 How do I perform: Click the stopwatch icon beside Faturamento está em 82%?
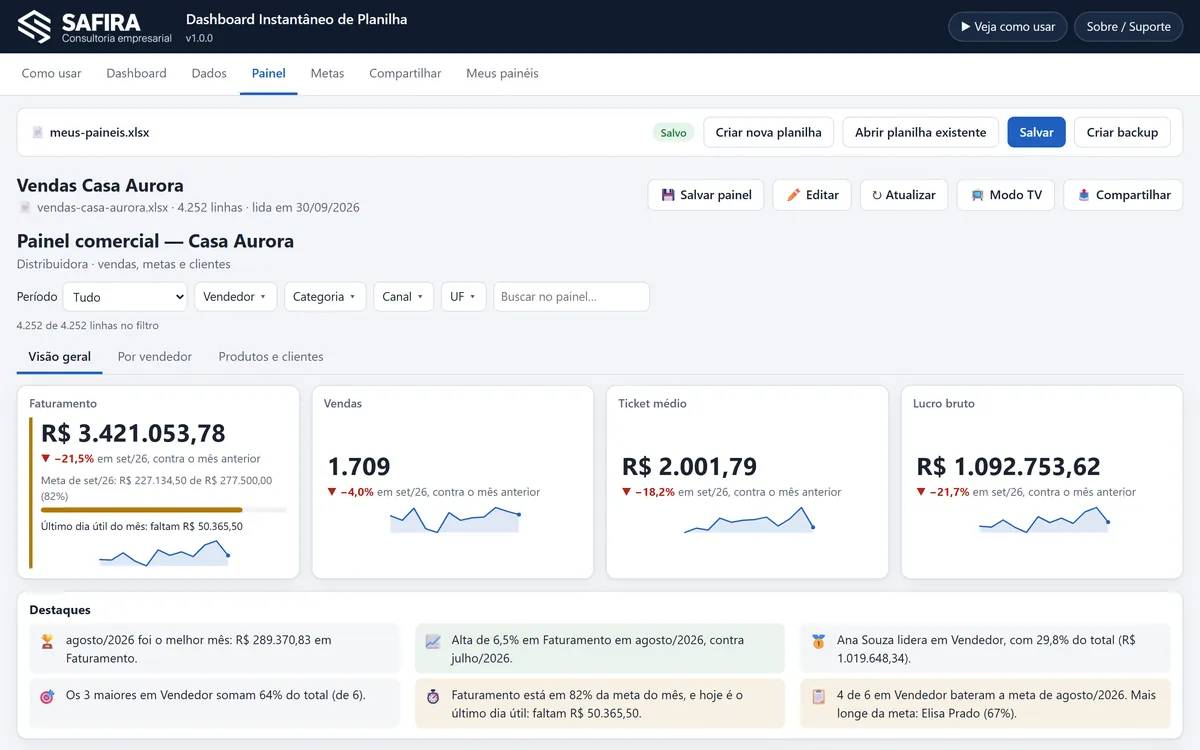[433, 696]
